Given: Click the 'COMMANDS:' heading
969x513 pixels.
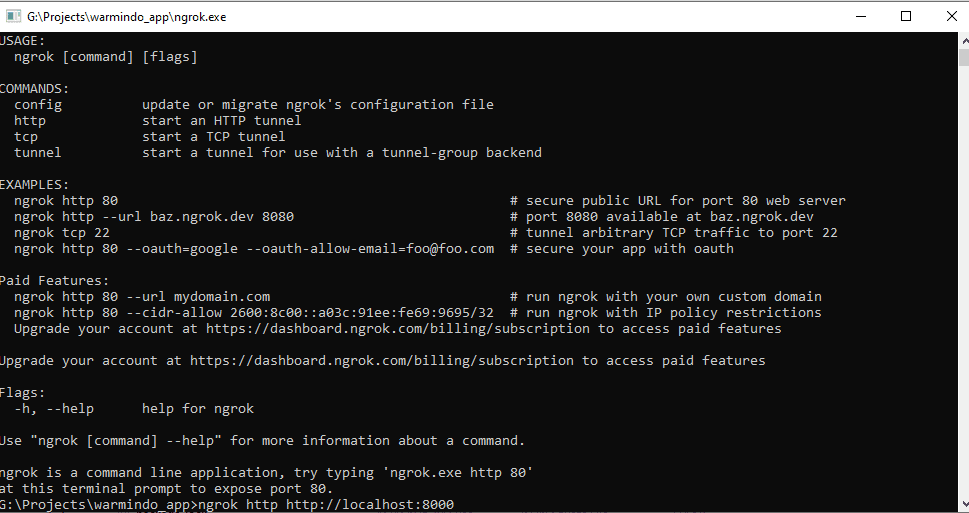Looking at the screenshot, I should click(x=35, y=89).
